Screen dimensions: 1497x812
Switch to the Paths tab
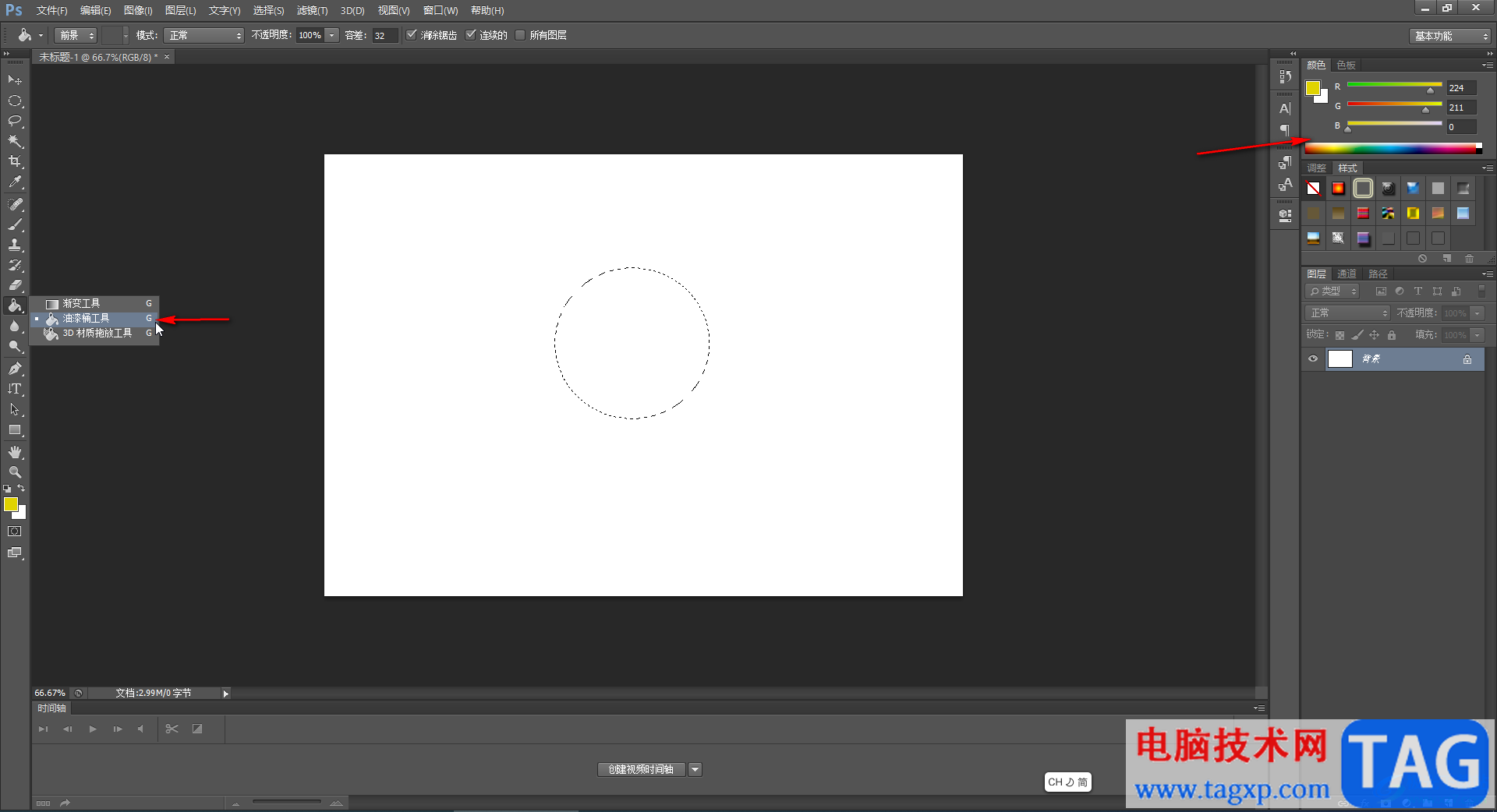point(1378,274)
